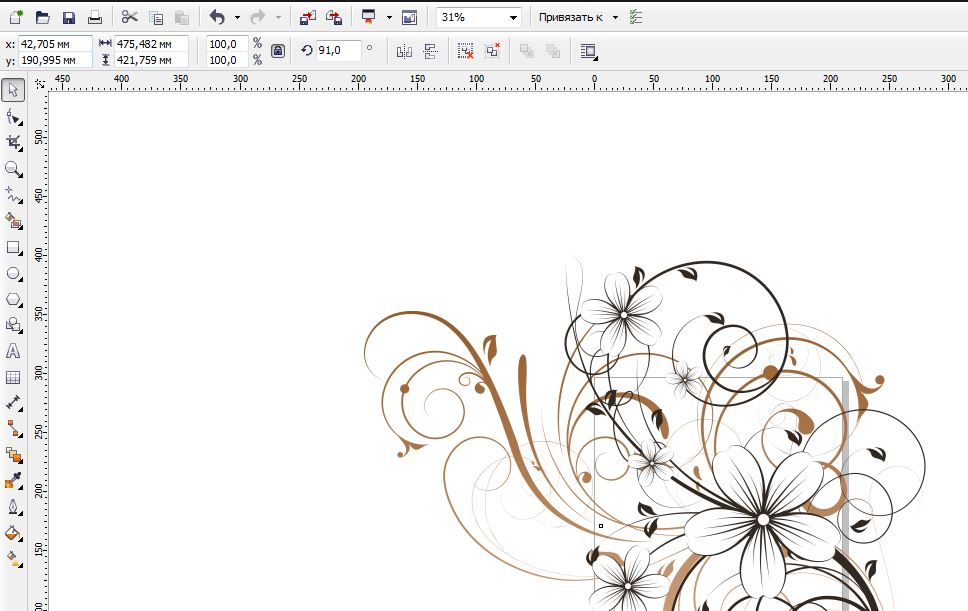Select the Outline Pen tool
The image size is (968, 611).
13,507
